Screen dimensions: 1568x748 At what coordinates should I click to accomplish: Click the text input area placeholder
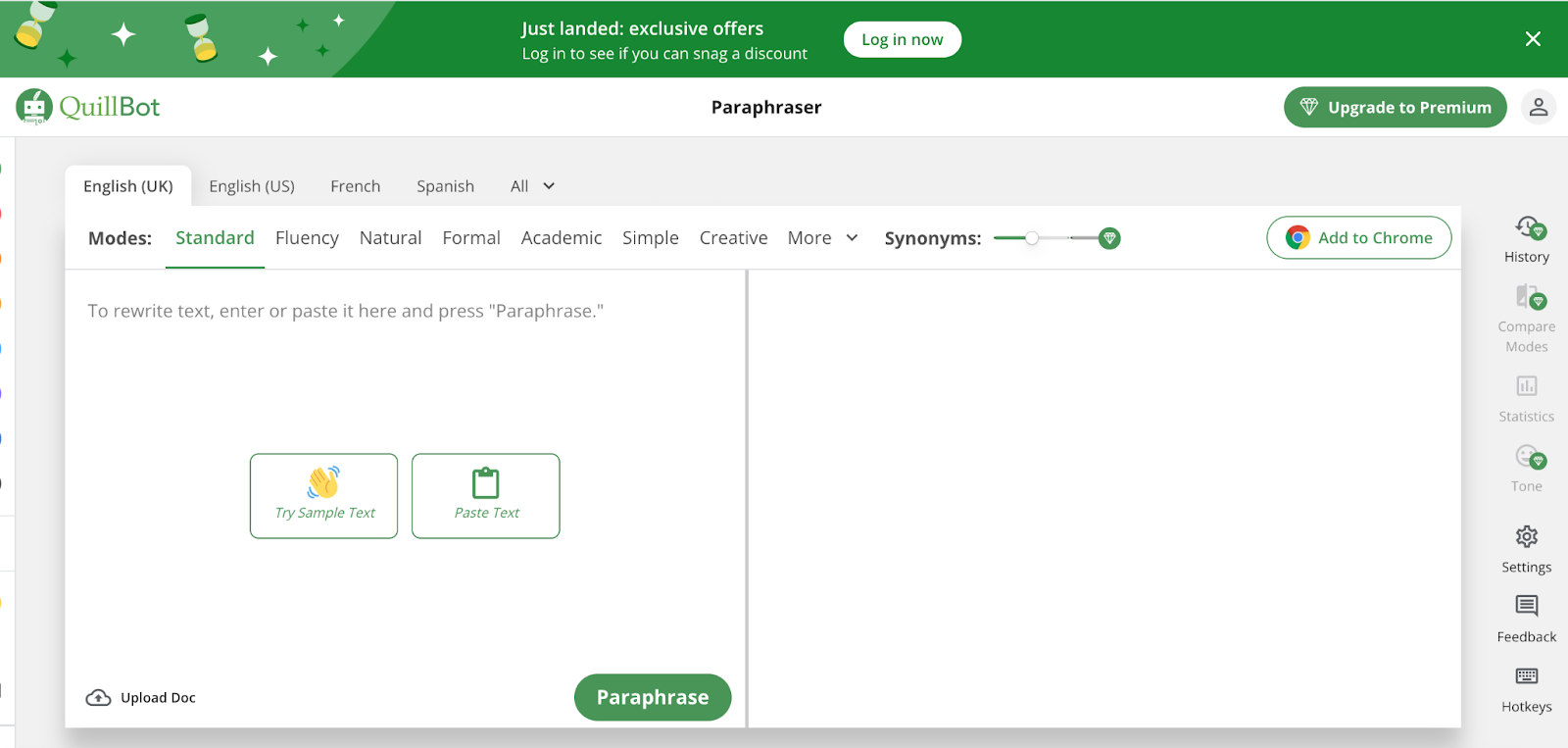(345, 311)
